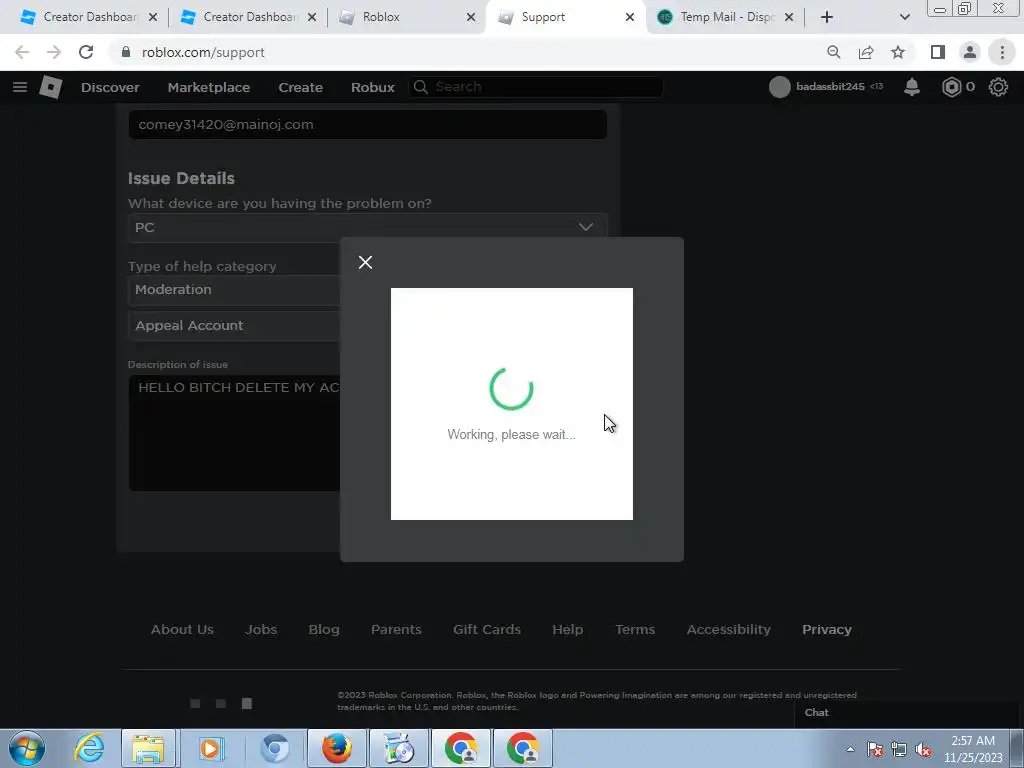
Task: Open the Help footer link
Action: point(568,630)
